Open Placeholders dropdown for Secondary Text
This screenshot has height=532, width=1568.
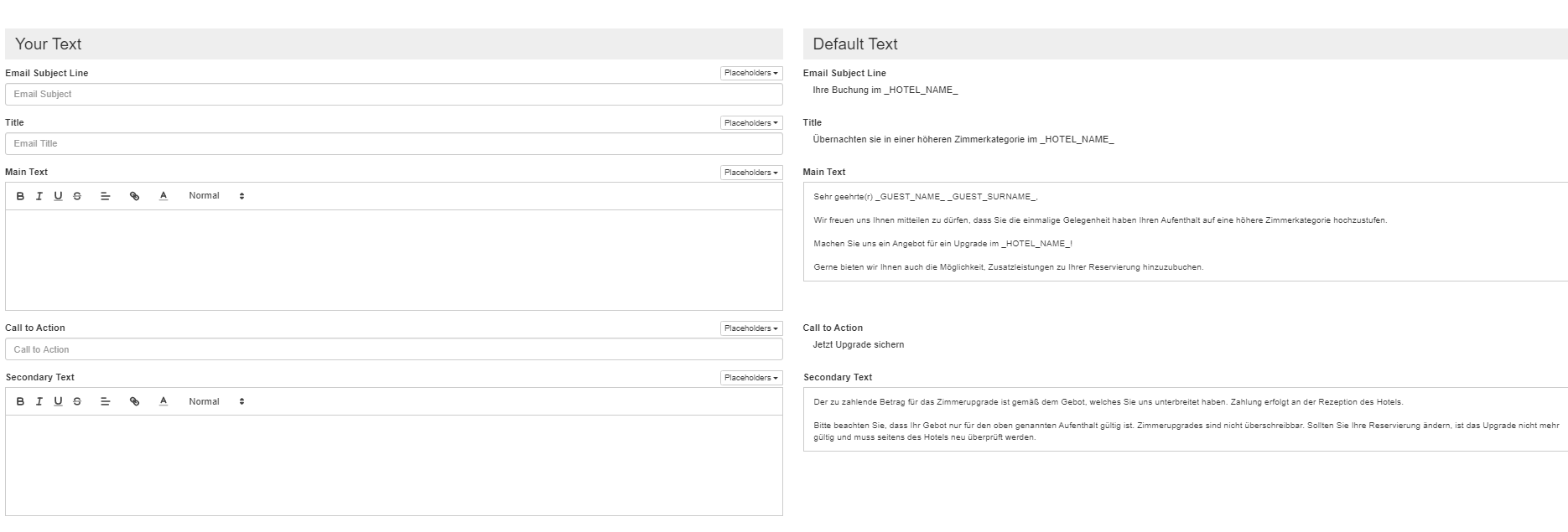point(751,378)
